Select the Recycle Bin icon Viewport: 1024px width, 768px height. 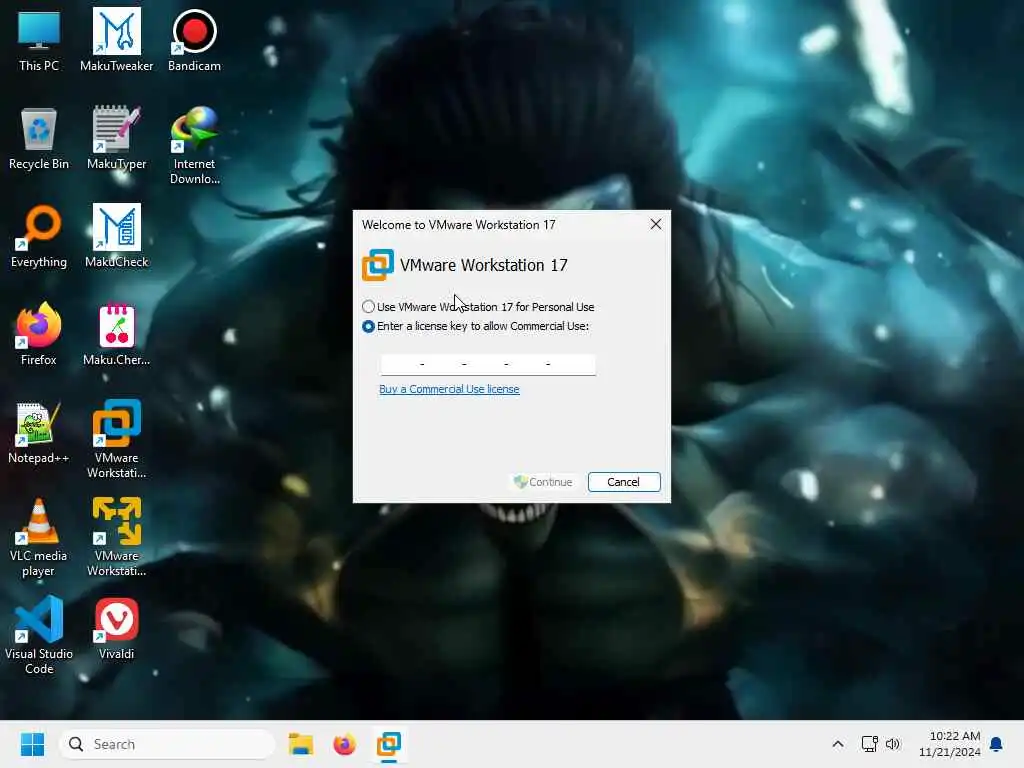coord(39,138)
